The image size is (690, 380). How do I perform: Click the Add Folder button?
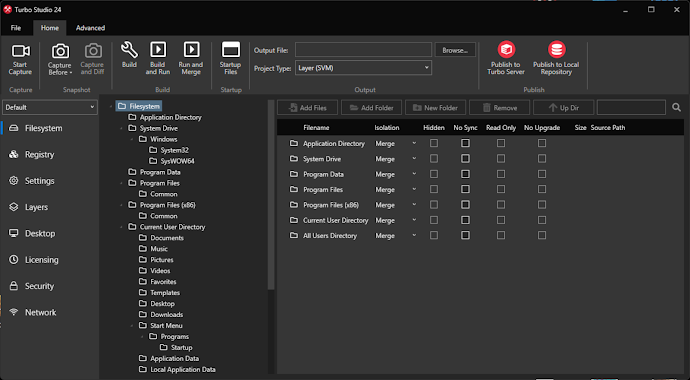(371, 108)
